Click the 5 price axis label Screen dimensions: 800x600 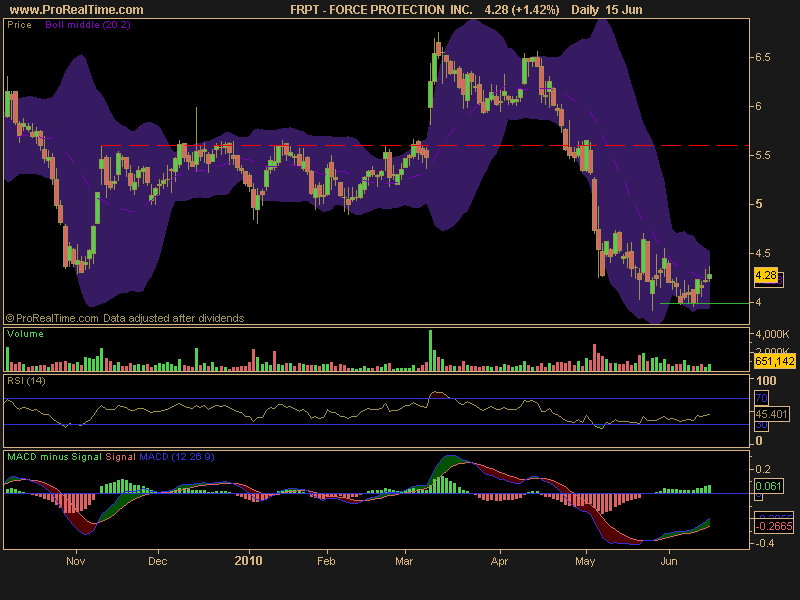pos(759,204)
